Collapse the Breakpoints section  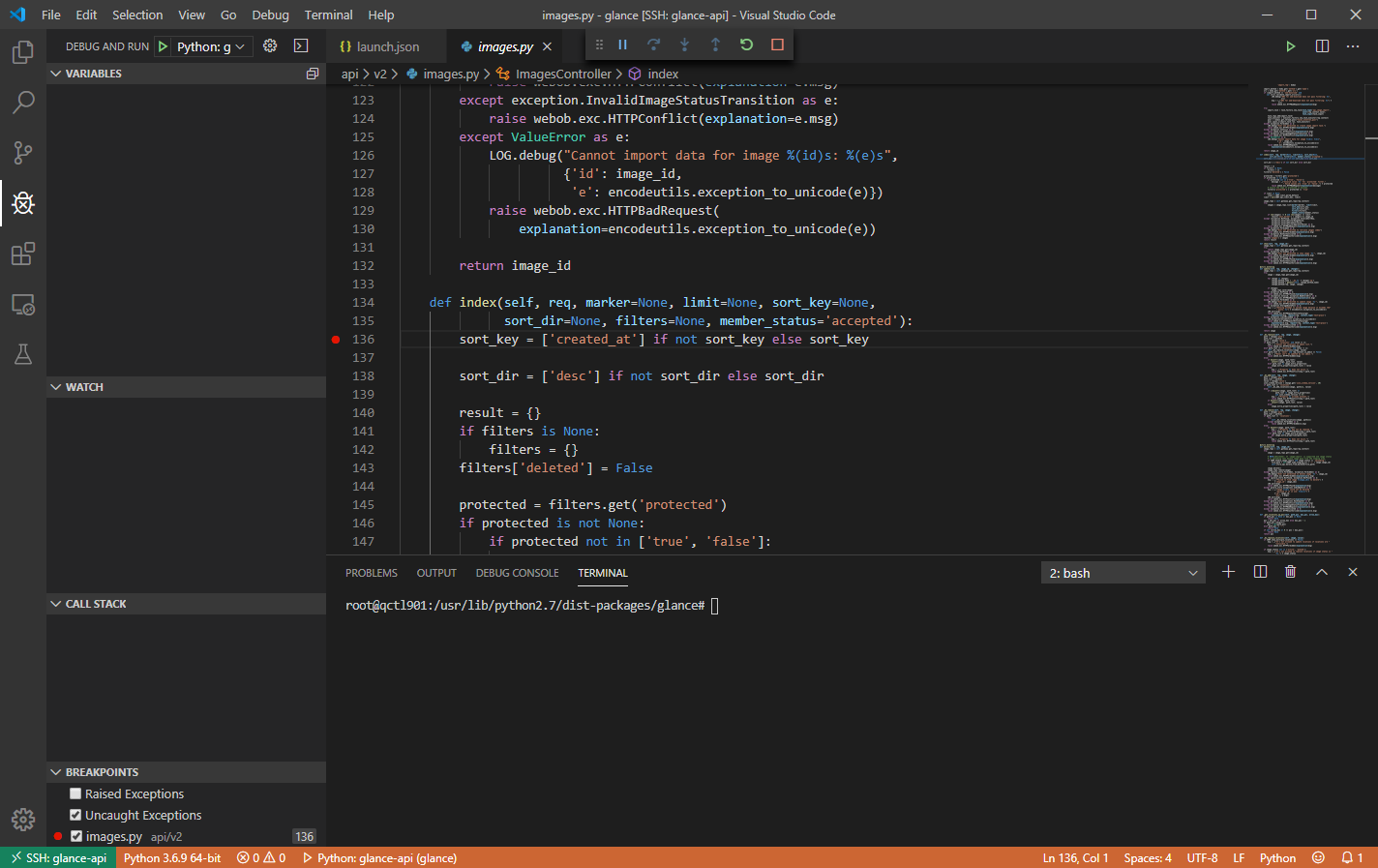[186, 772]
